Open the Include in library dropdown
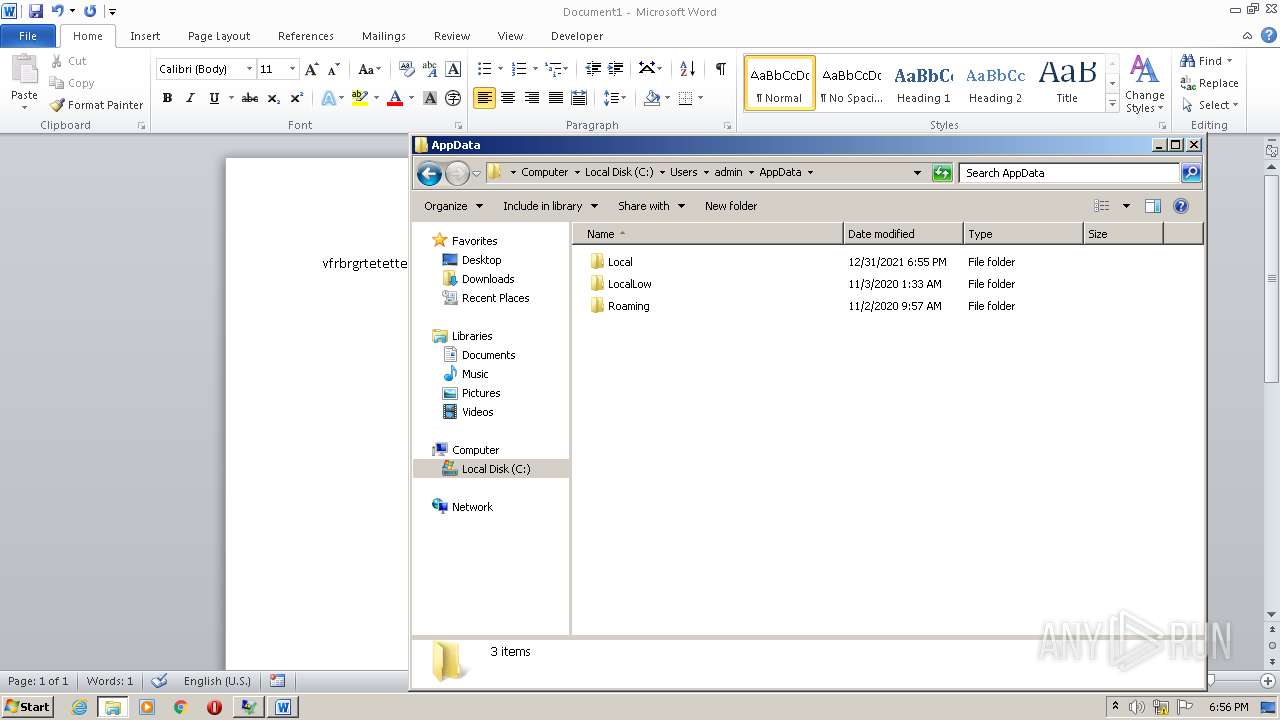The image size is (1280, 720). click(x=550, y=206)
